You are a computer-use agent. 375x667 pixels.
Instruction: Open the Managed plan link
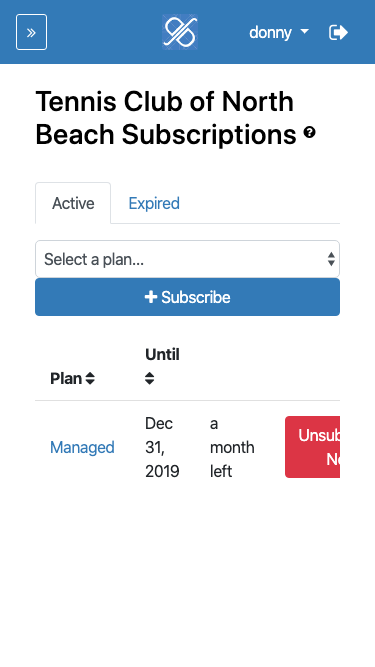(x=82, y=448)
